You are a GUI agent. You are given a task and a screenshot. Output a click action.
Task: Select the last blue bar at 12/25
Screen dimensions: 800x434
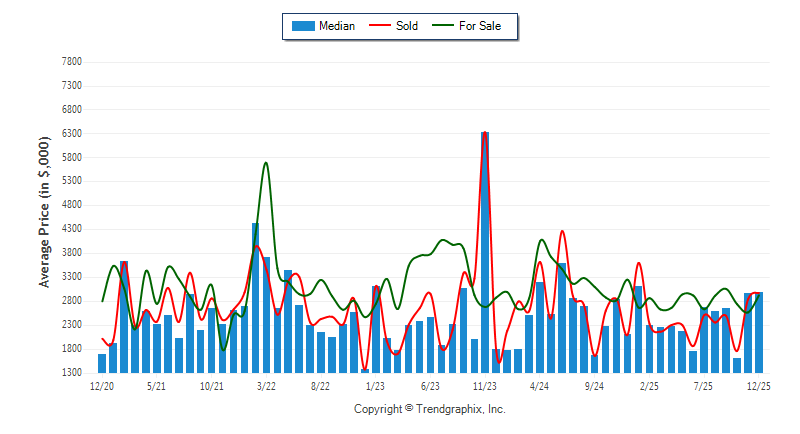(758, 332)
